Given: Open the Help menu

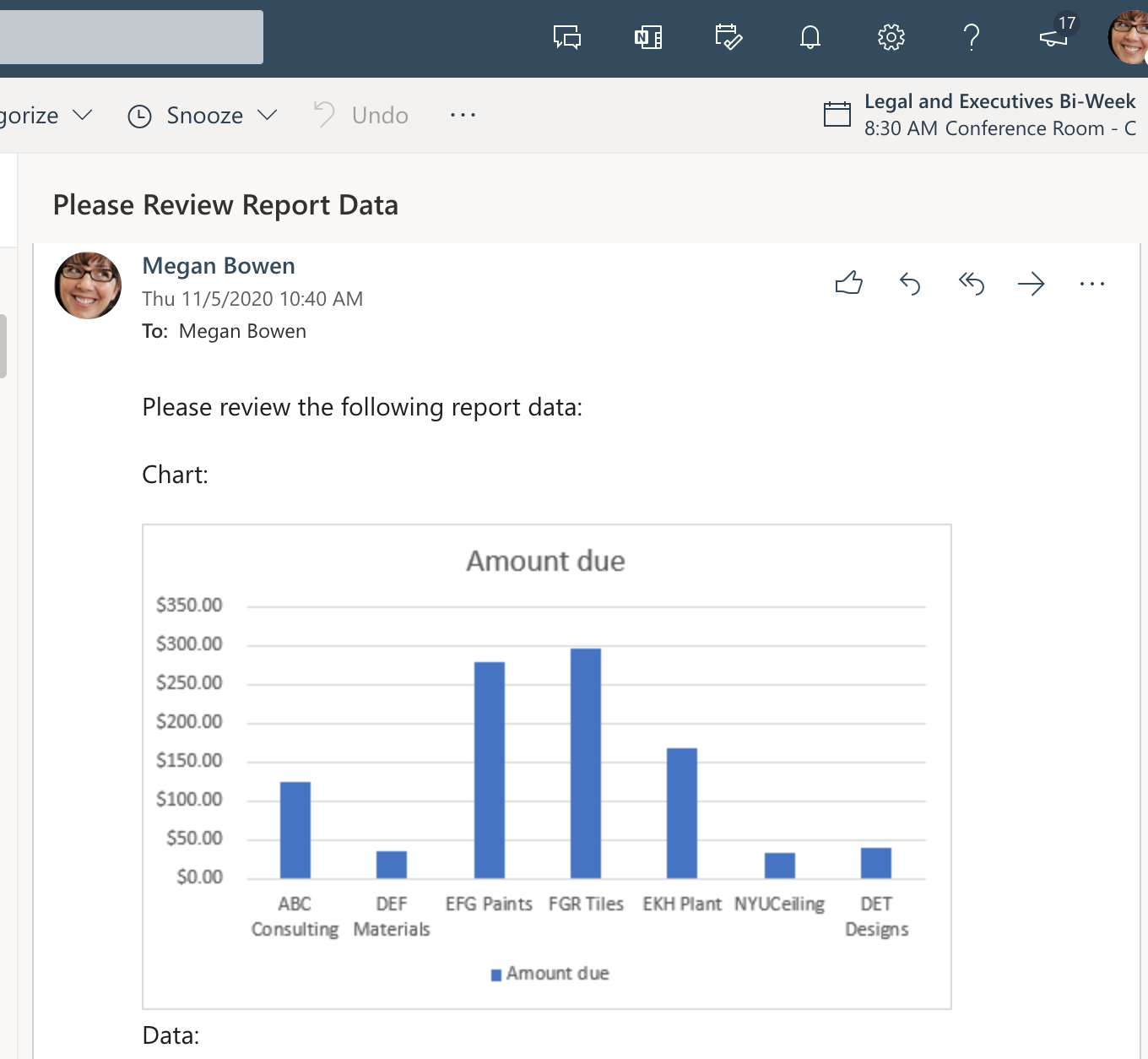Looking at the screenshot, I should click(972, 37).
